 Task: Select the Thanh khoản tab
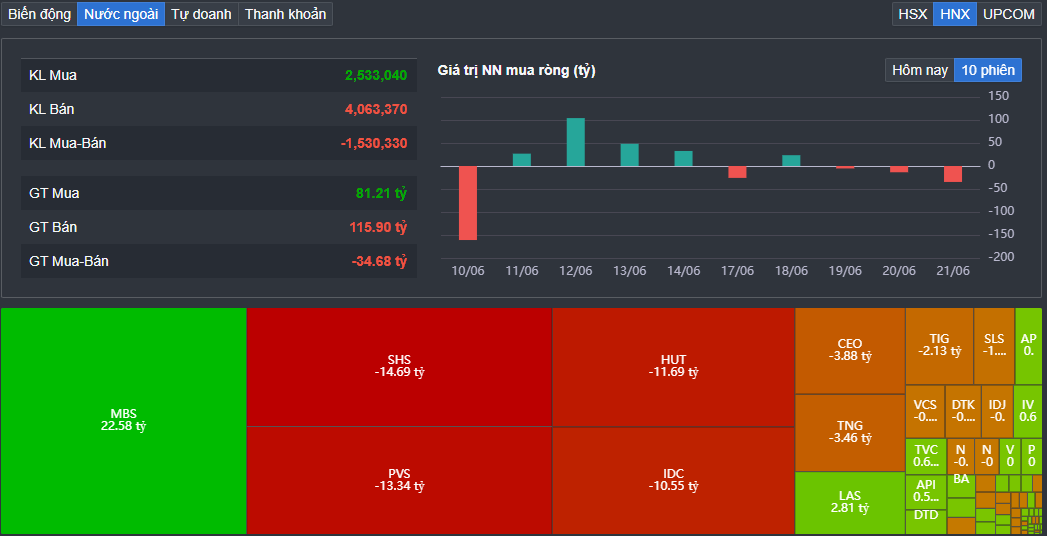(x=285, y=14)
